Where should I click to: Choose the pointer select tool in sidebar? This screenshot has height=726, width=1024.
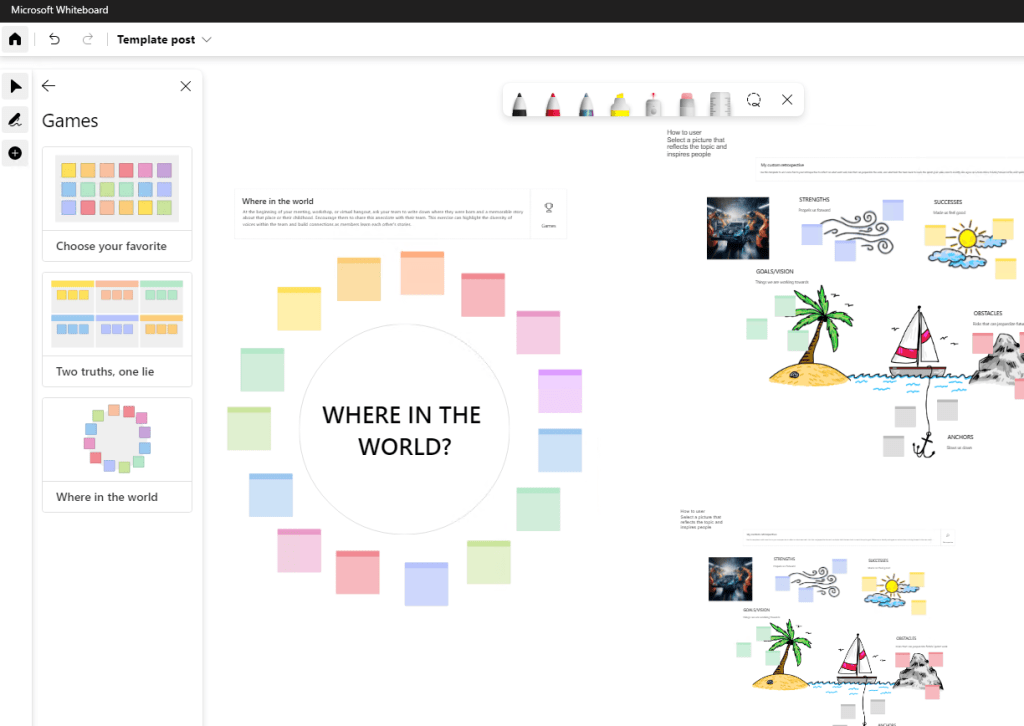tap(15, 87)
